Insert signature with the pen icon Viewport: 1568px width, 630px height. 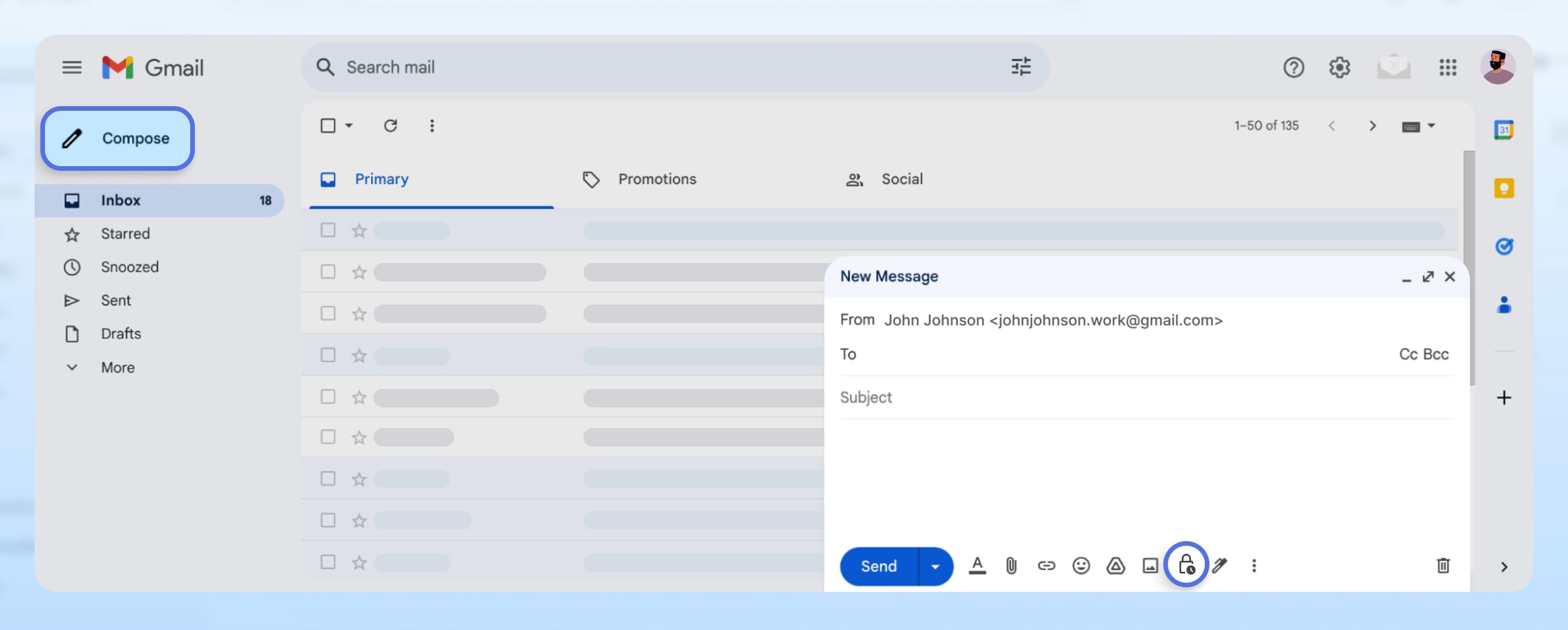(1220, 565)
